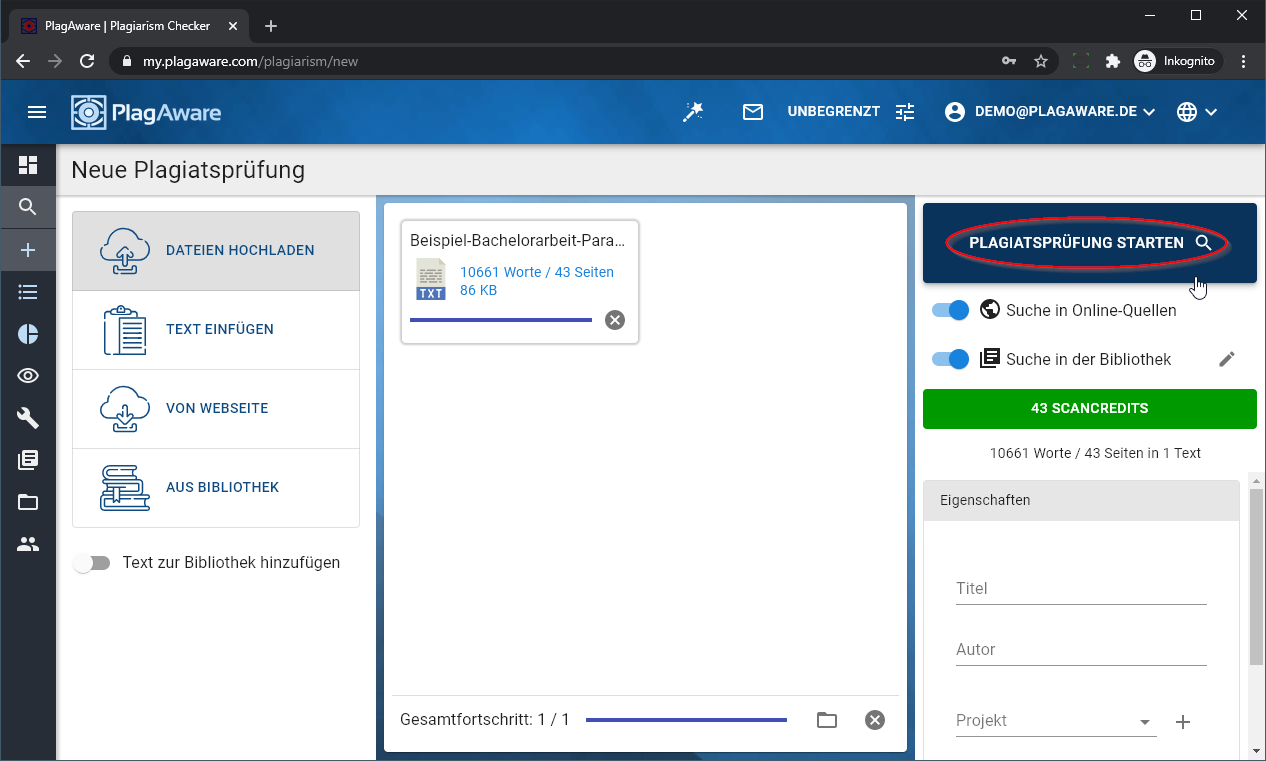Go back in browser
This screenshot has width=1266, height=761.
tap(23, 61)
